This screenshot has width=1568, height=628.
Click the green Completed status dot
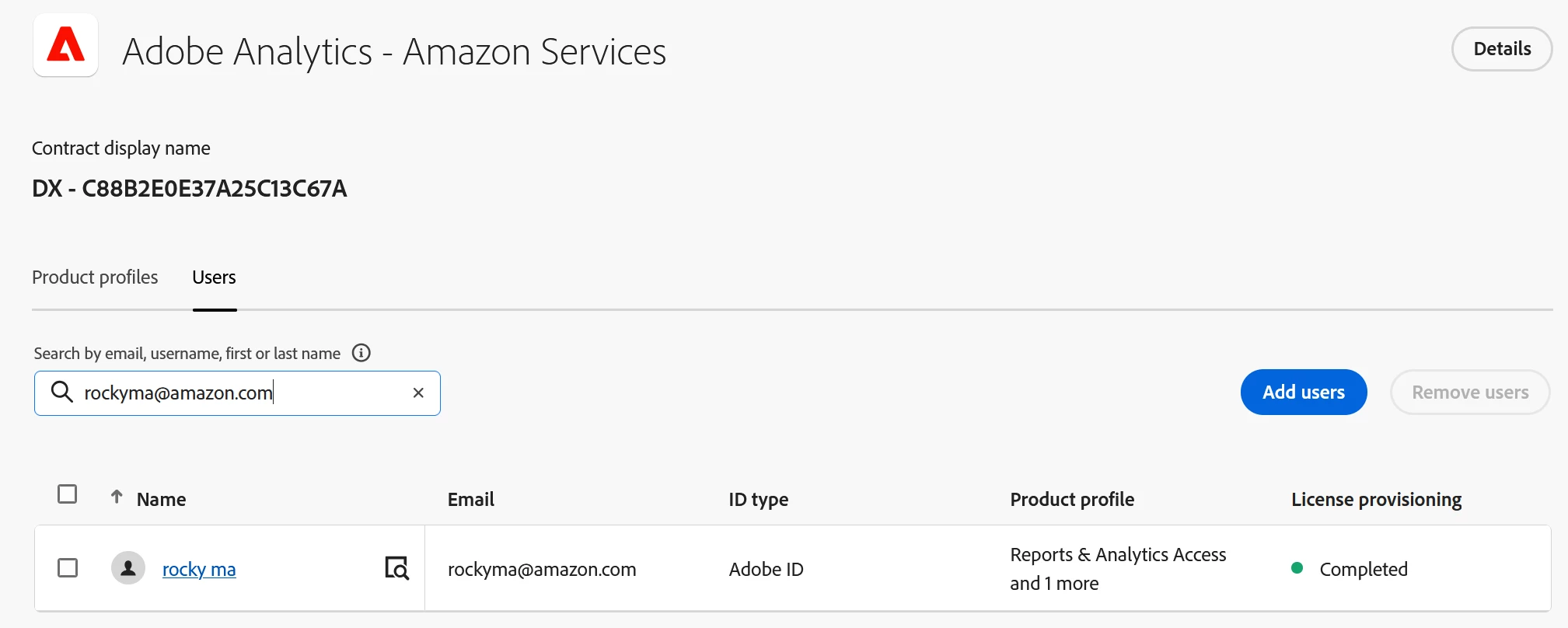(1297, 568)
